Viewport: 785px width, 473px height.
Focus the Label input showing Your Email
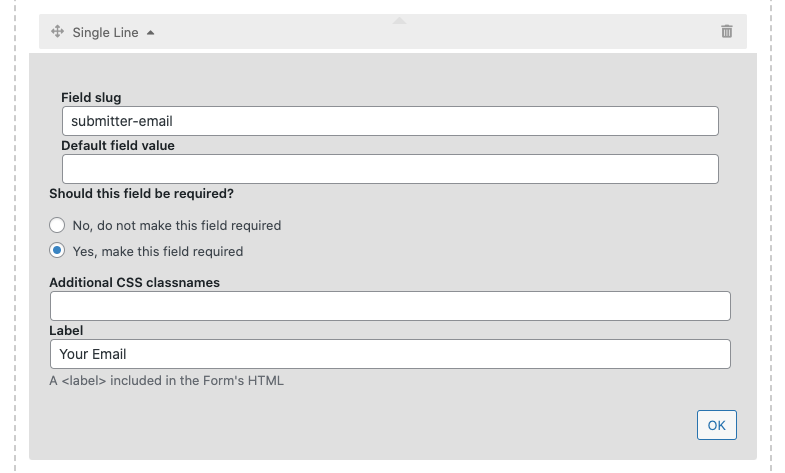coord(390,354)
